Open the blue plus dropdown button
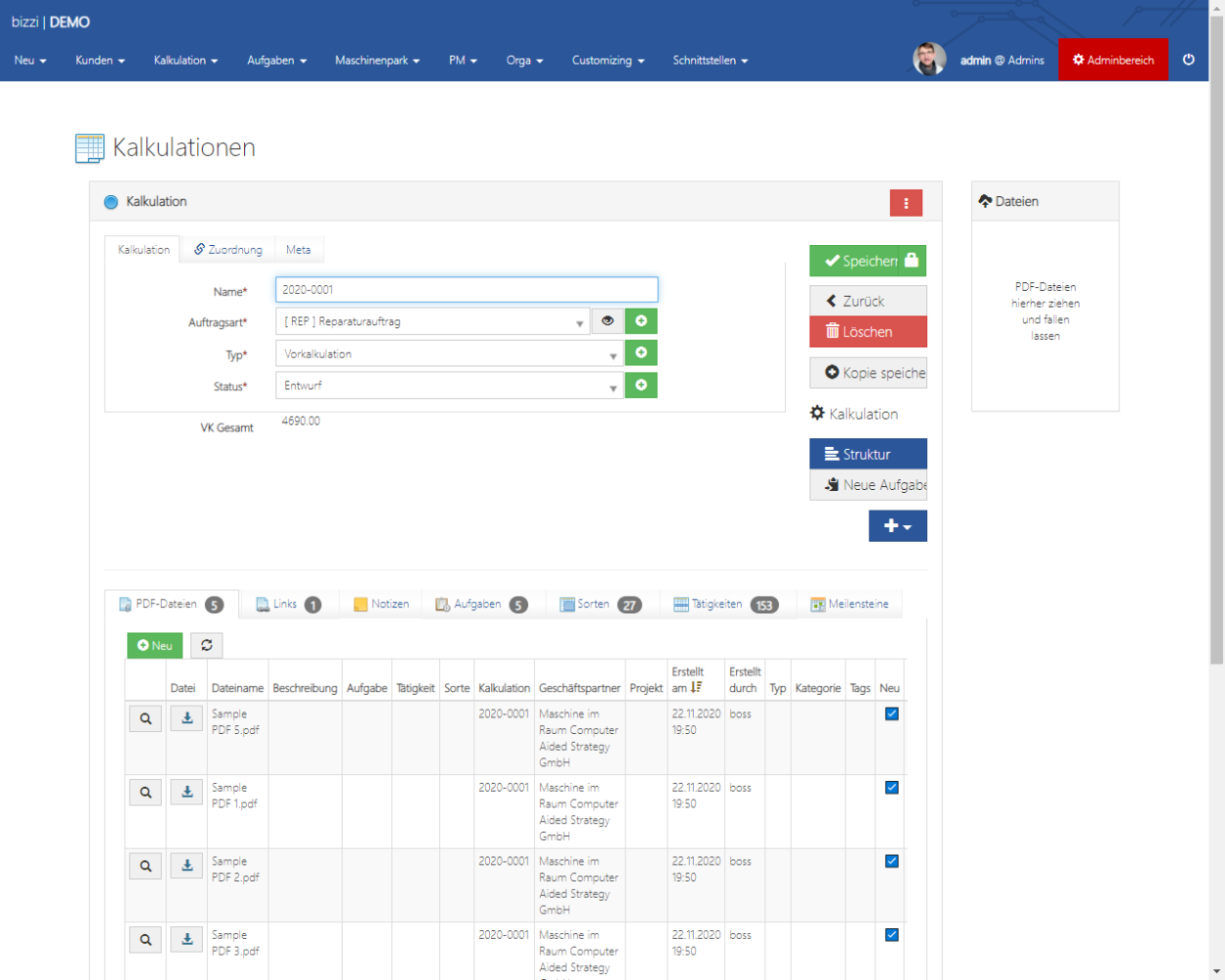1225x980 pixels. click(x=898, y=526)
